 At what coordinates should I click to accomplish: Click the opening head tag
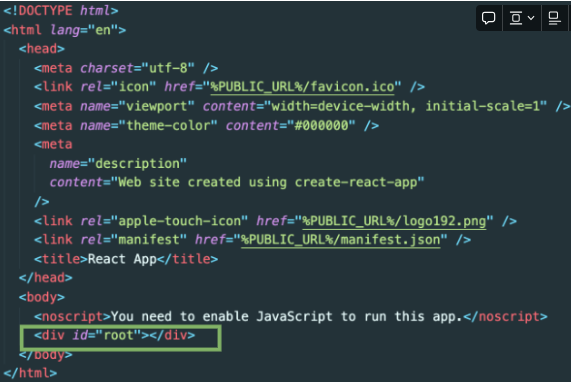click(42, 48)
